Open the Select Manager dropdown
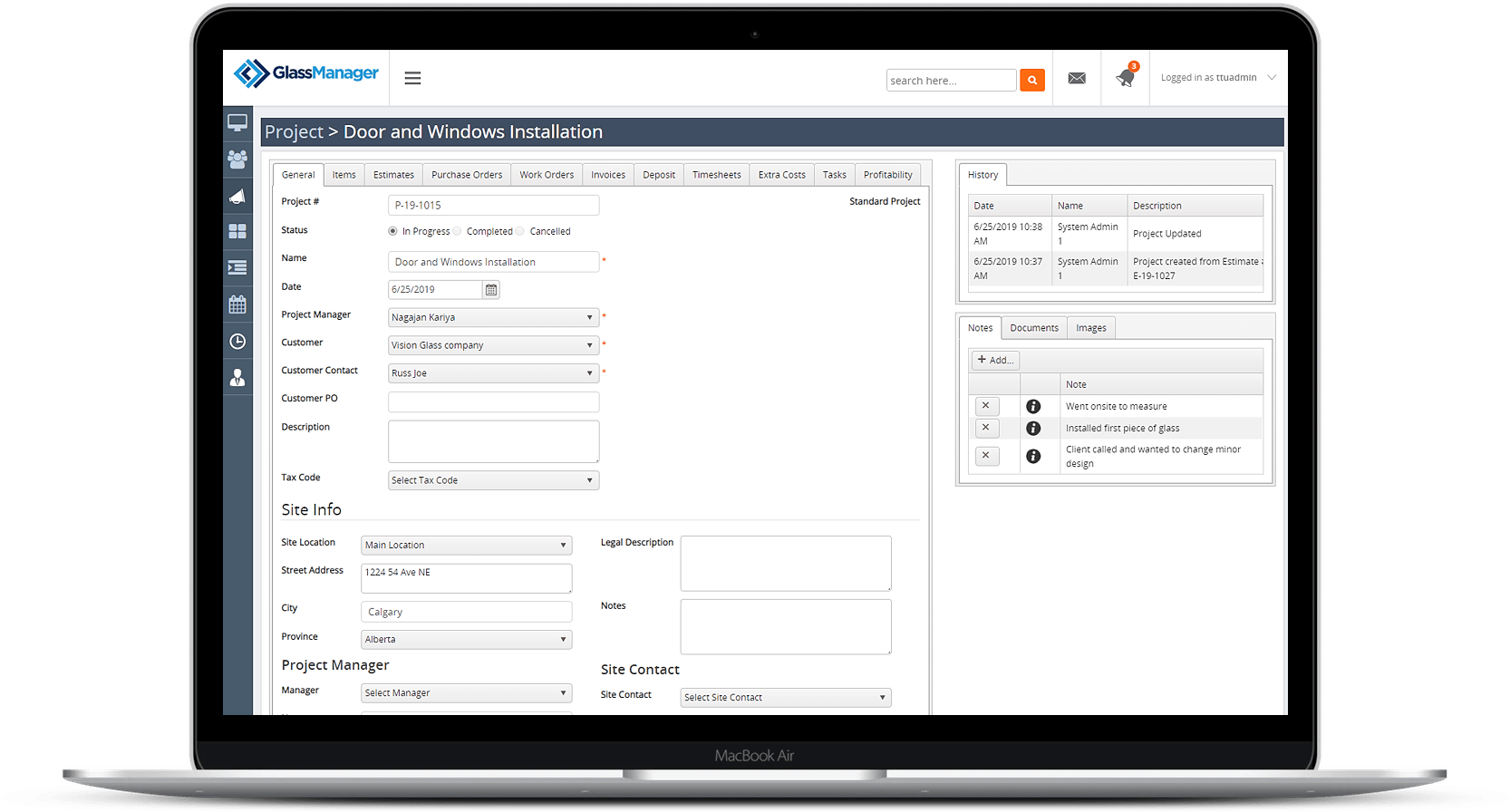Viewport: 1510px width, 812px height. tap(467, 693)
